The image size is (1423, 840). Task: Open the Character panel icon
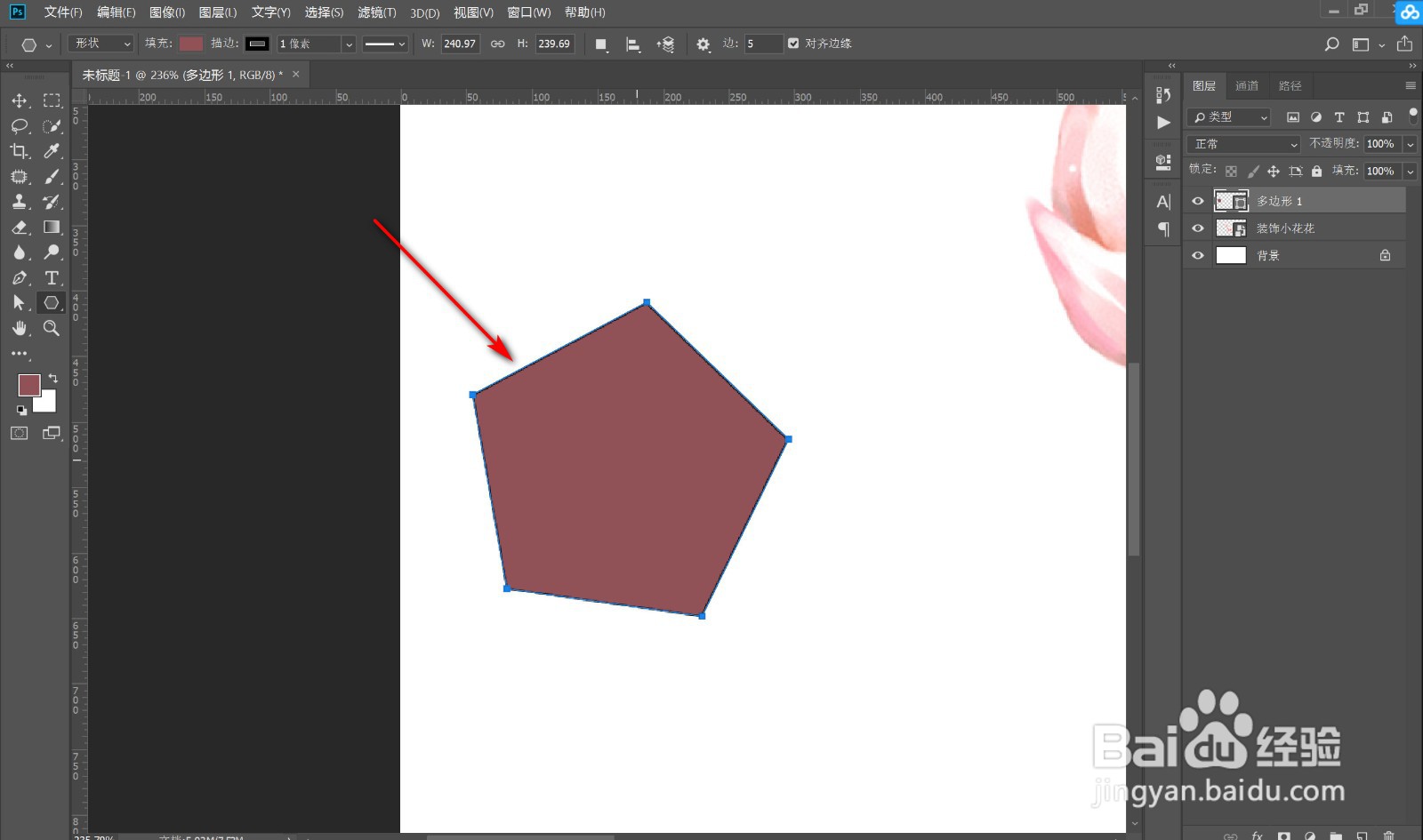(1163, 202)
